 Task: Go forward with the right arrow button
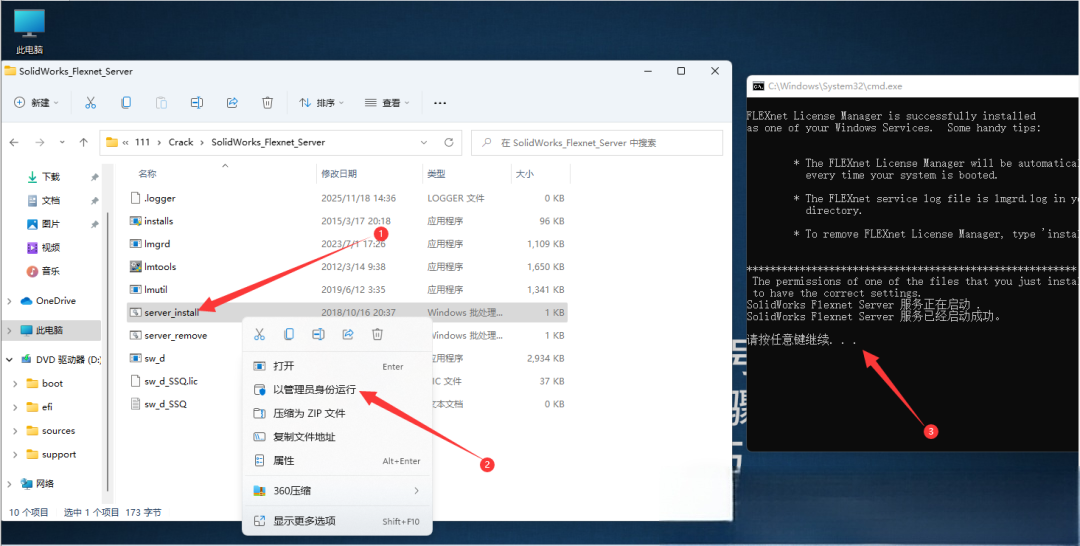(39, 143)
